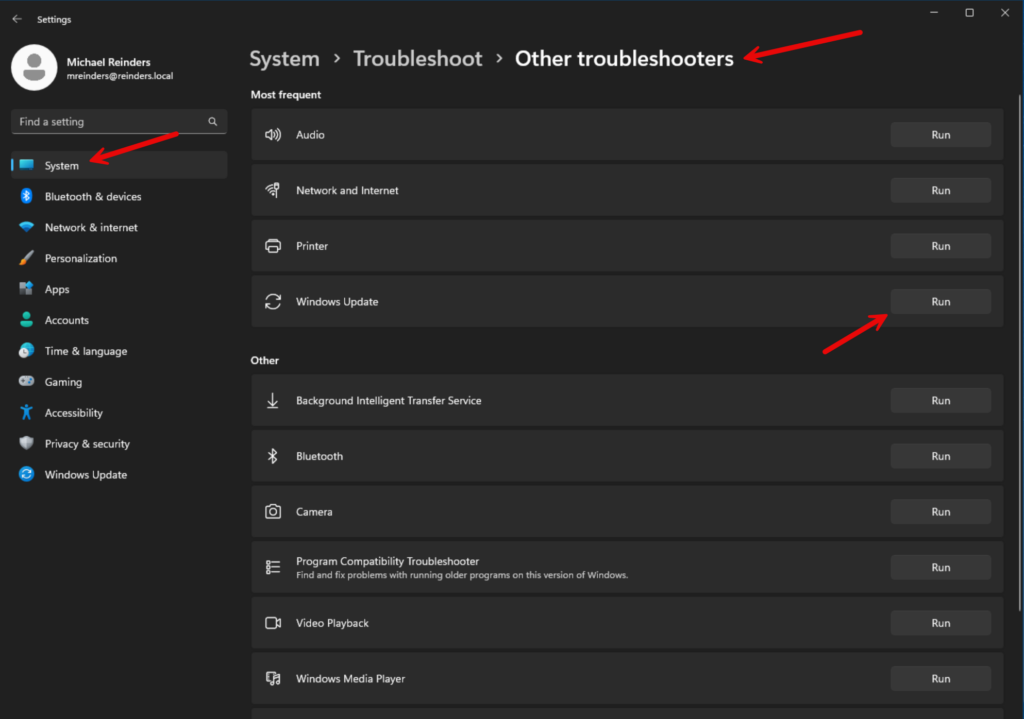This screenshot has width=1024, height=719.
Task: Click the Windows Update troubleshooter refresh icon
Action: click(273, 301)
